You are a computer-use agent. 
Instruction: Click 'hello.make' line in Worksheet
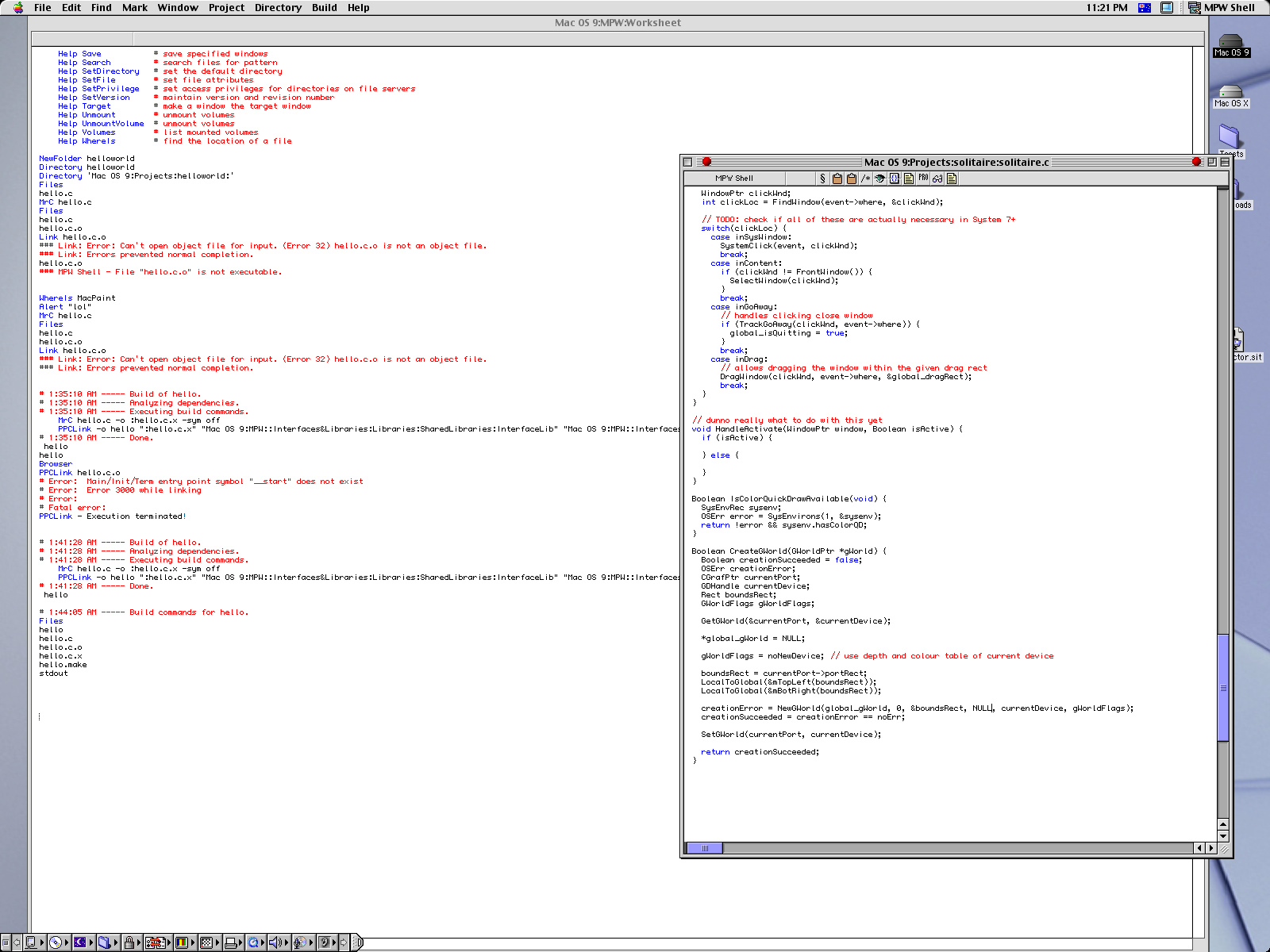[x=63, y=665]
